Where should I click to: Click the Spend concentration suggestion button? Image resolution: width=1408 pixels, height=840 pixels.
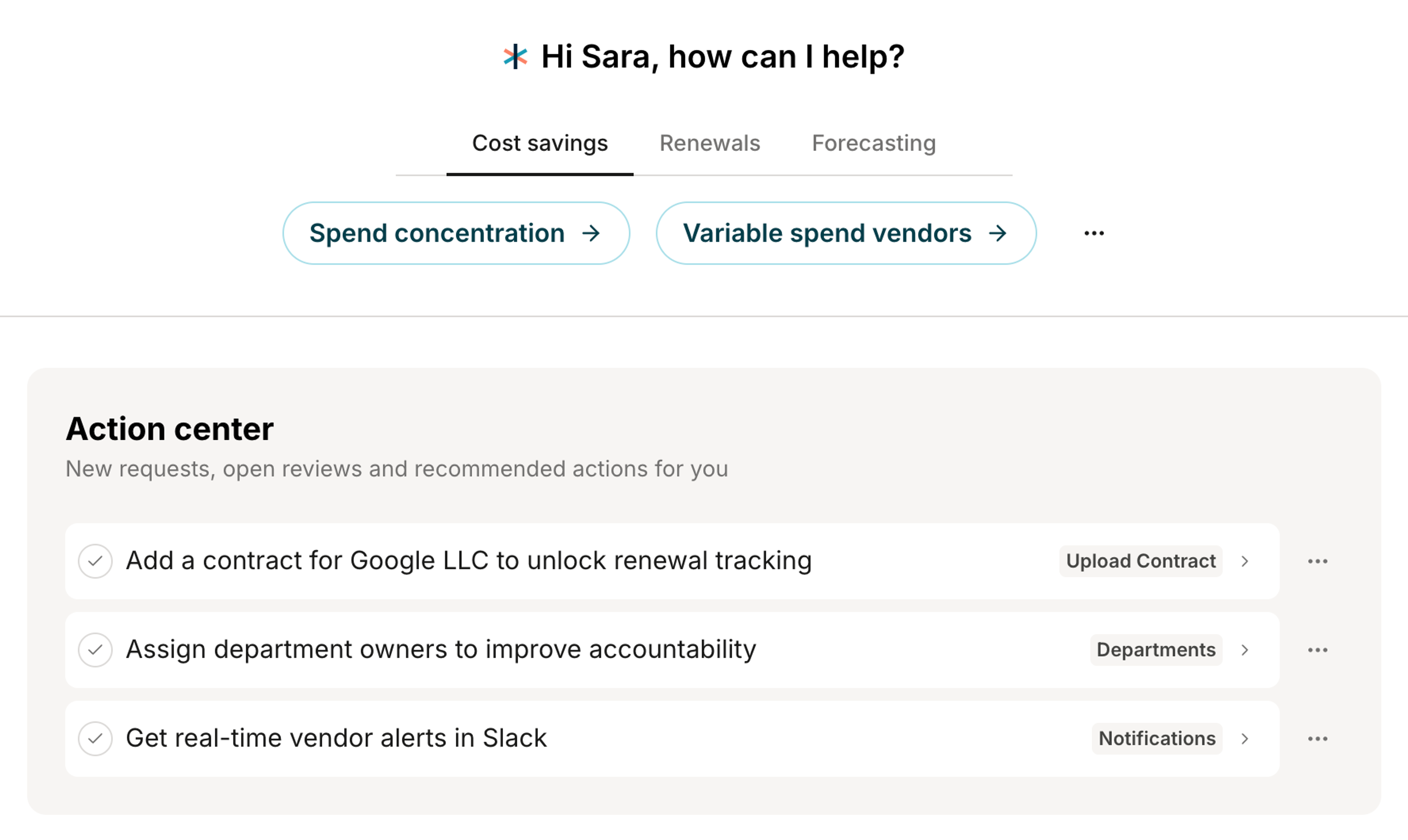point(456,233)
